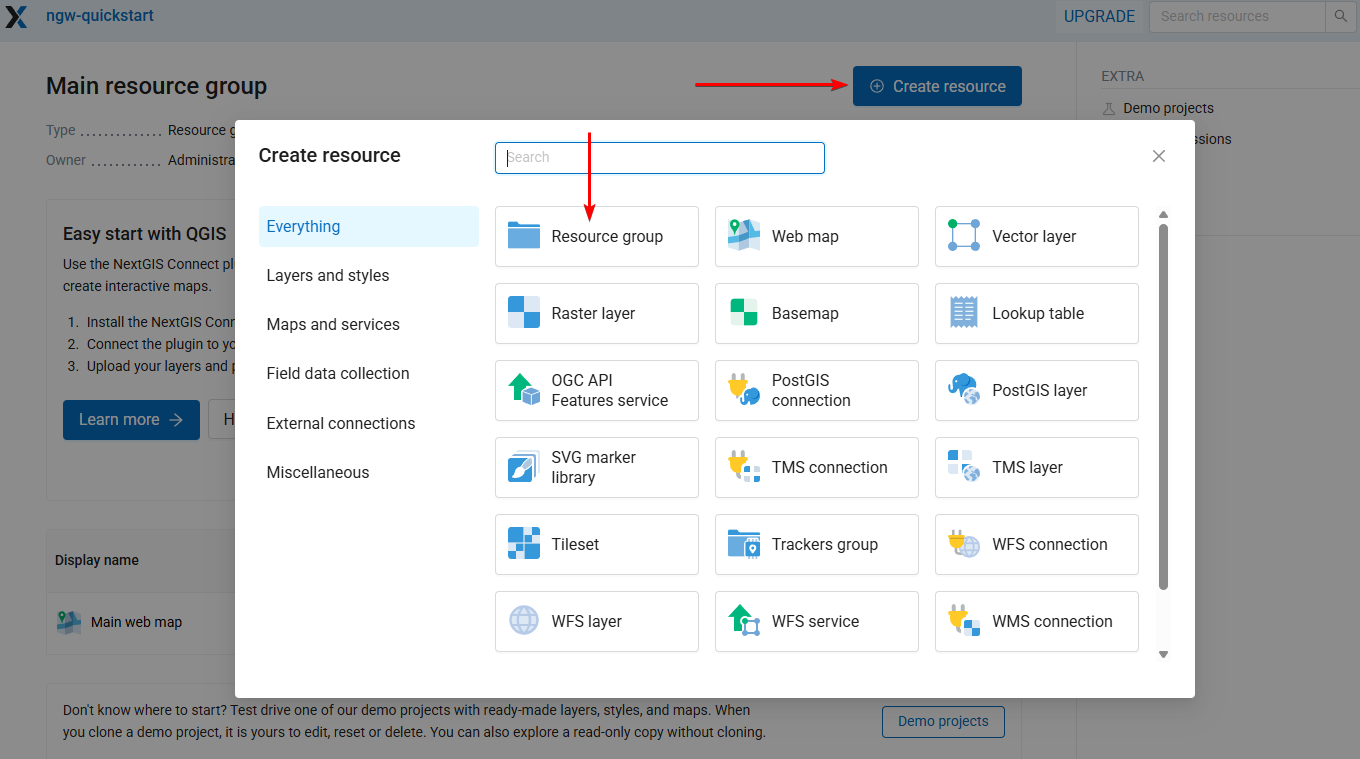Click the WFS service button

click(x=816, y=621)
